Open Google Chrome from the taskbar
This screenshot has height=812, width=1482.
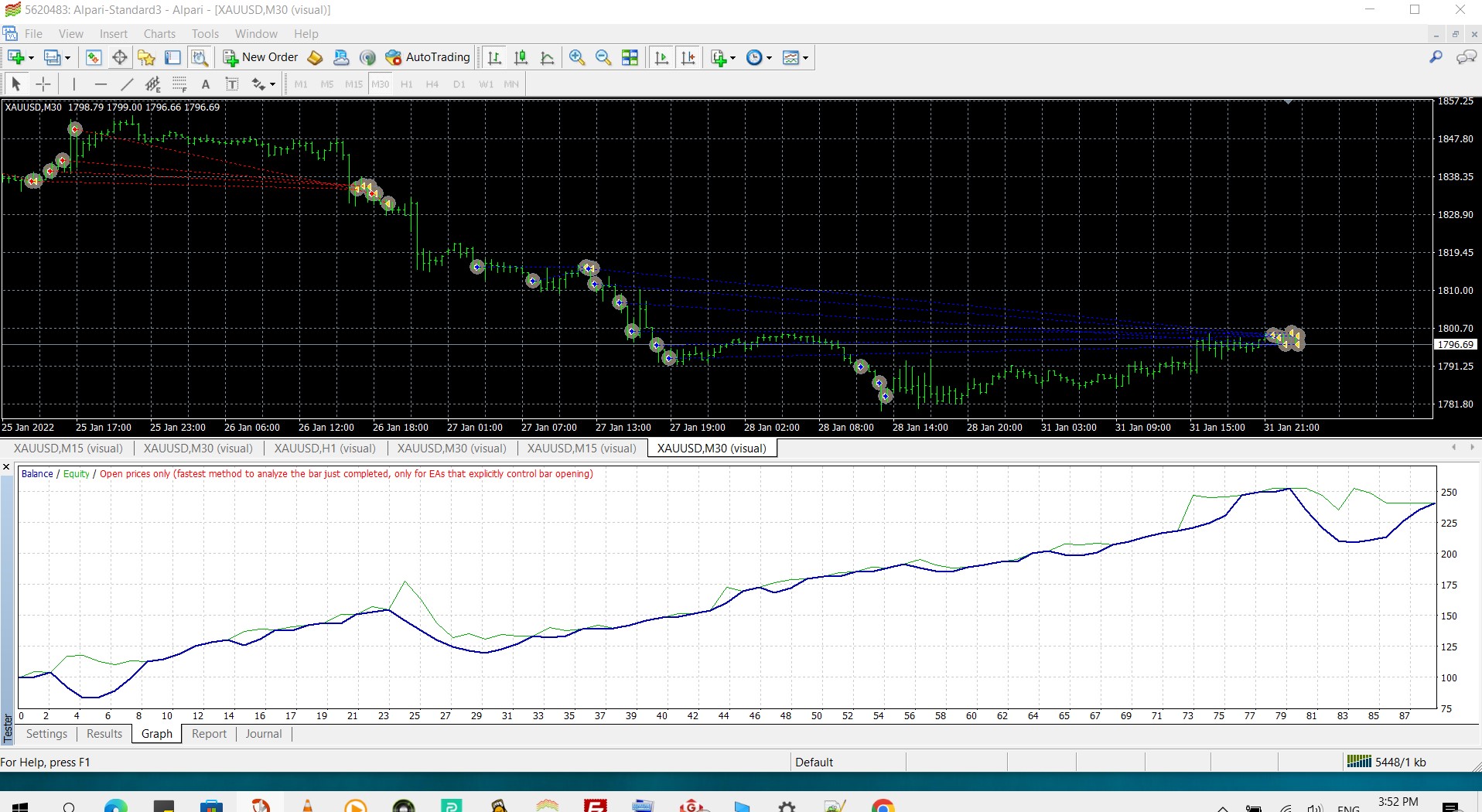(x=883, y=807)
